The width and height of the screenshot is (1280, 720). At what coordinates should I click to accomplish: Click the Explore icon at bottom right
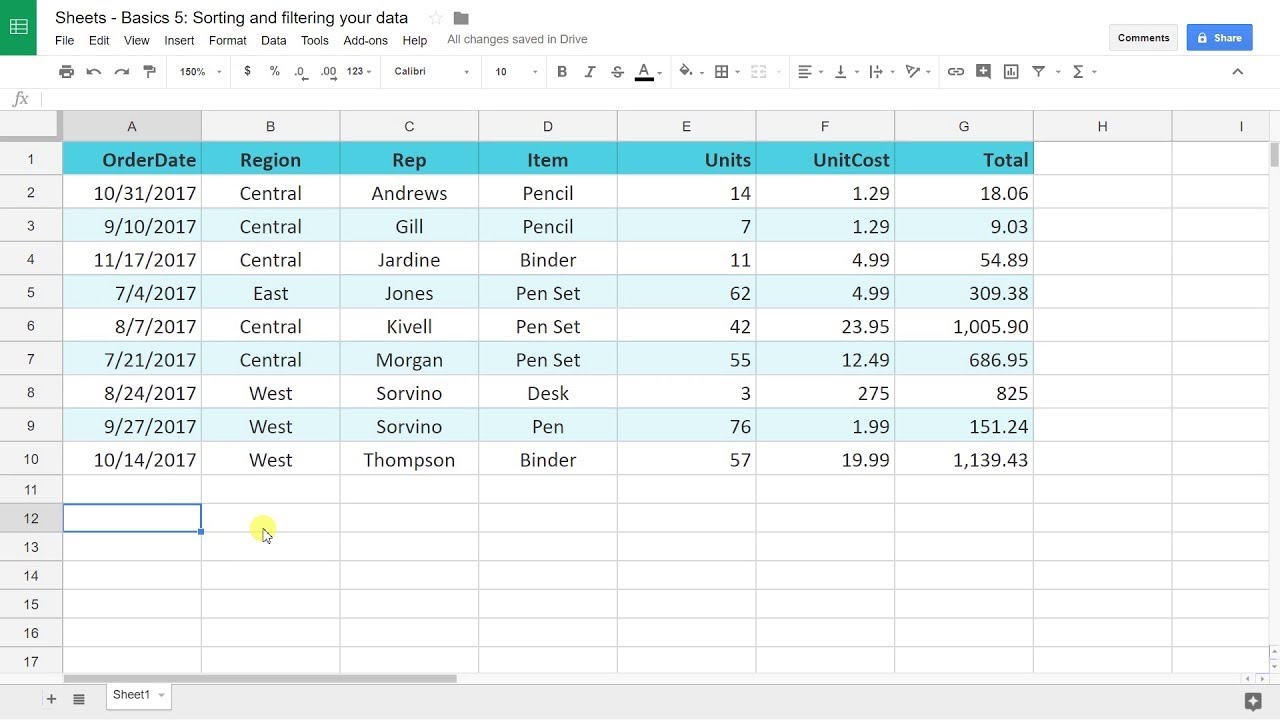1252,700
